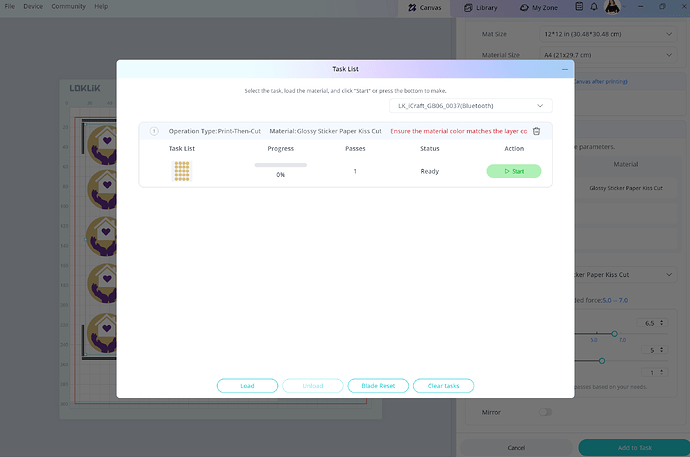
Task: Click the LOKLIK logo on the canvas mat
Action: point(85,88)
